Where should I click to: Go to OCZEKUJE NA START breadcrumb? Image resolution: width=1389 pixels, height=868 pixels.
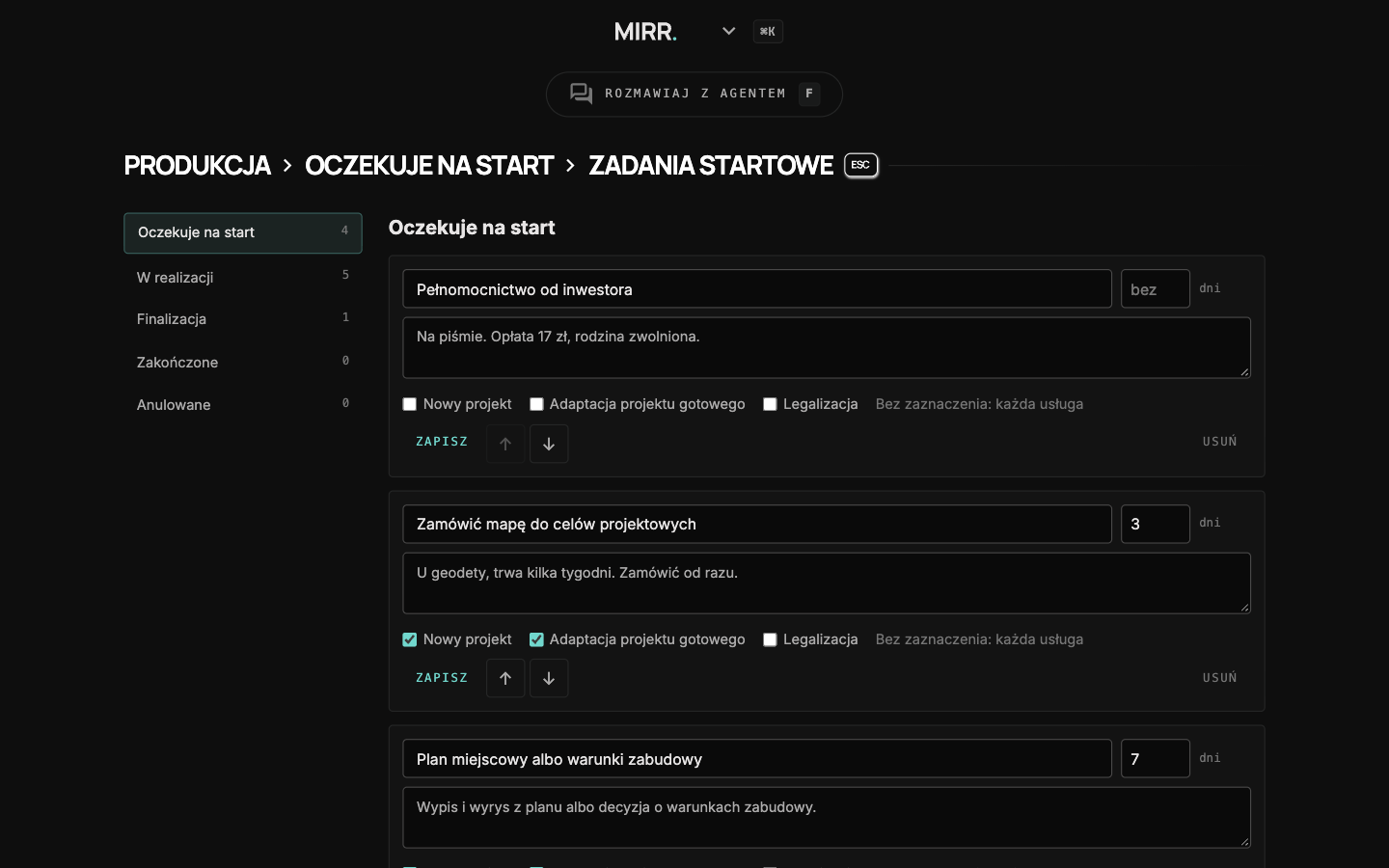[x=429, y=166]
